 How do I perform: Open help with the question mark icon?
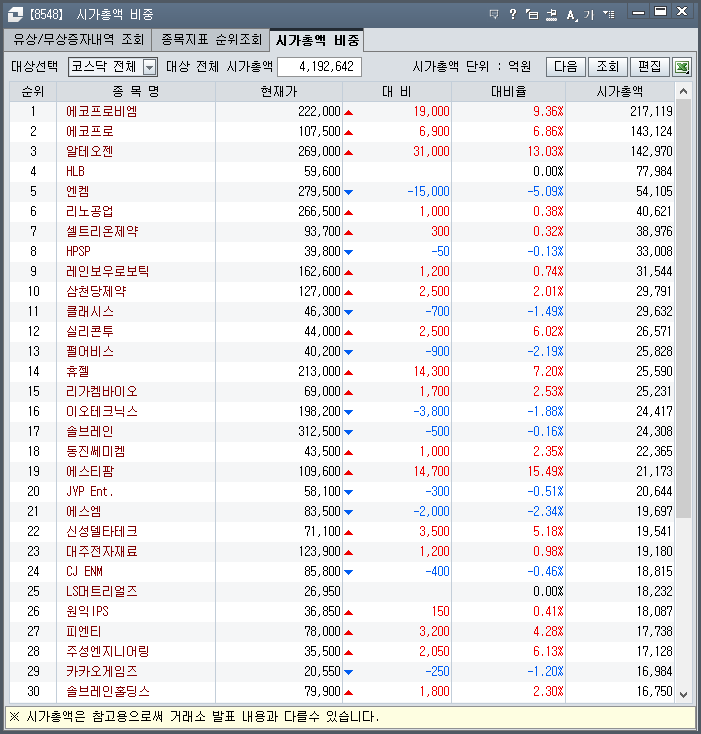point(513,15)
